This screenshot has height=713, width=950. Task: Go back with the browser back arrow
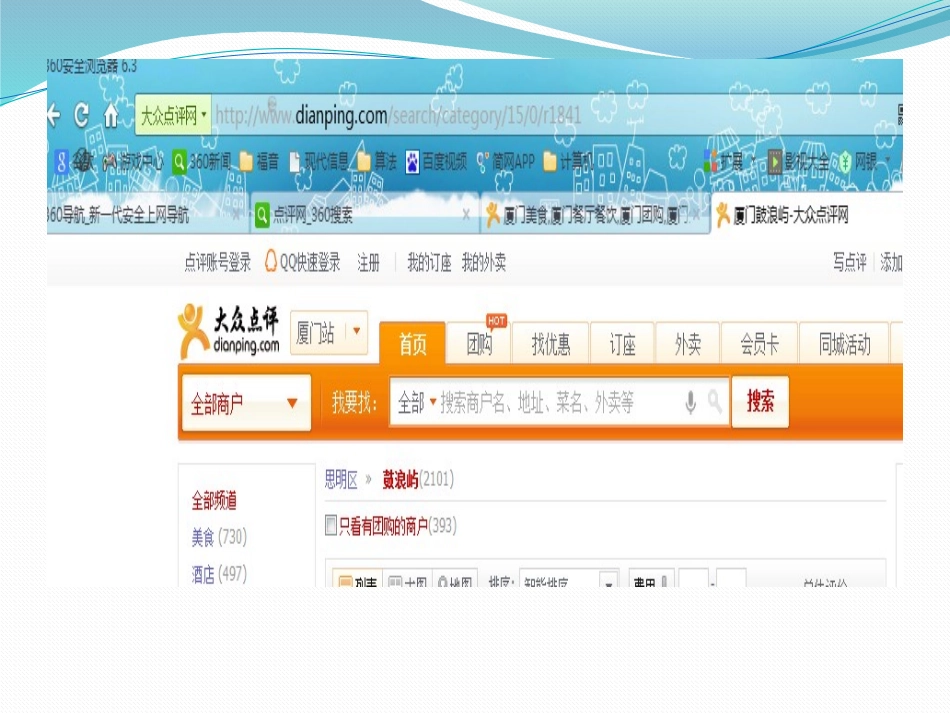click(x=54, y=114)
